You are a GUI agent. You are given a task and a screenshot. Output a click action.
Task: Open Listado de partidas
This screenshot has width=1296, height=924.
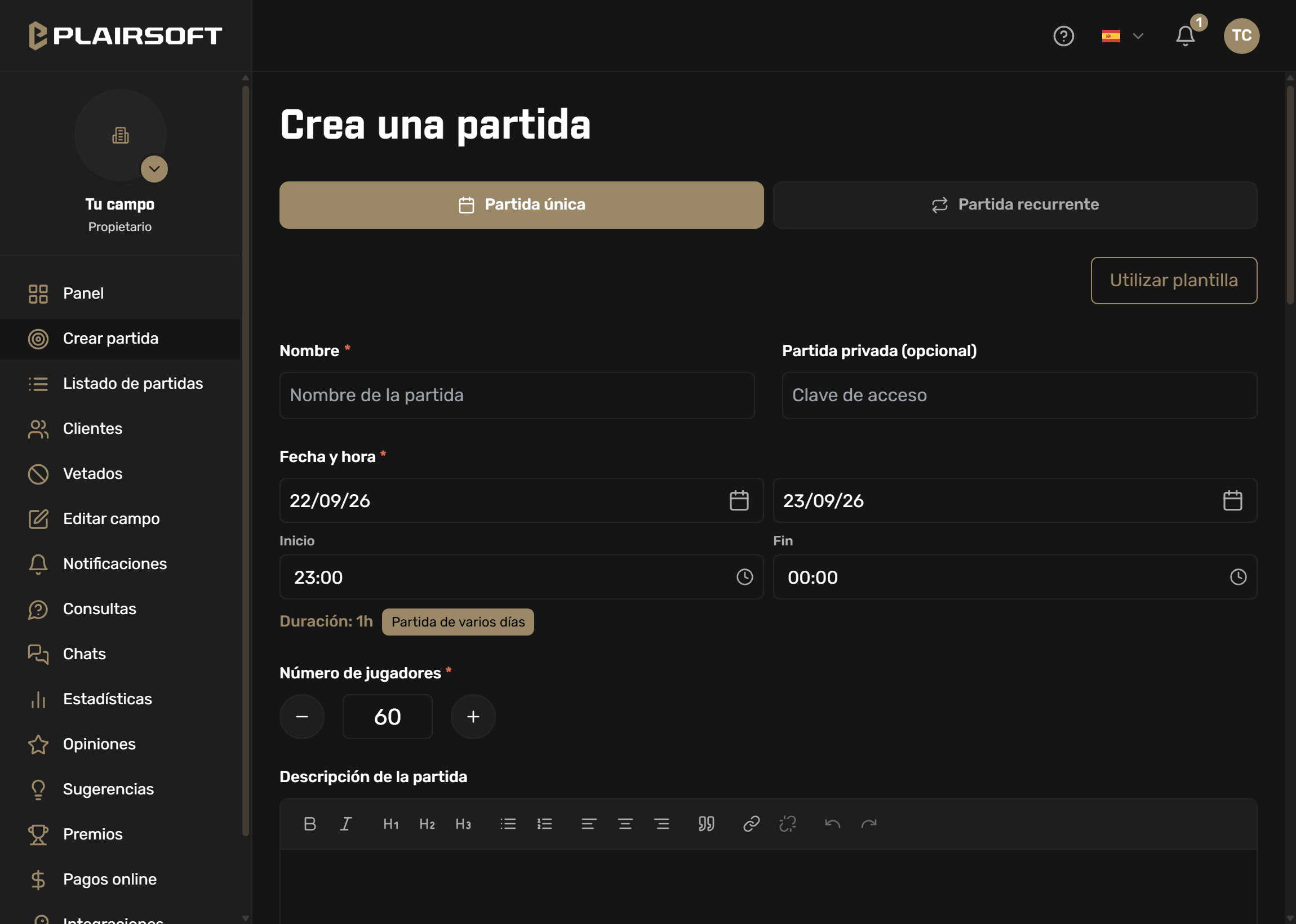[120, 384]
